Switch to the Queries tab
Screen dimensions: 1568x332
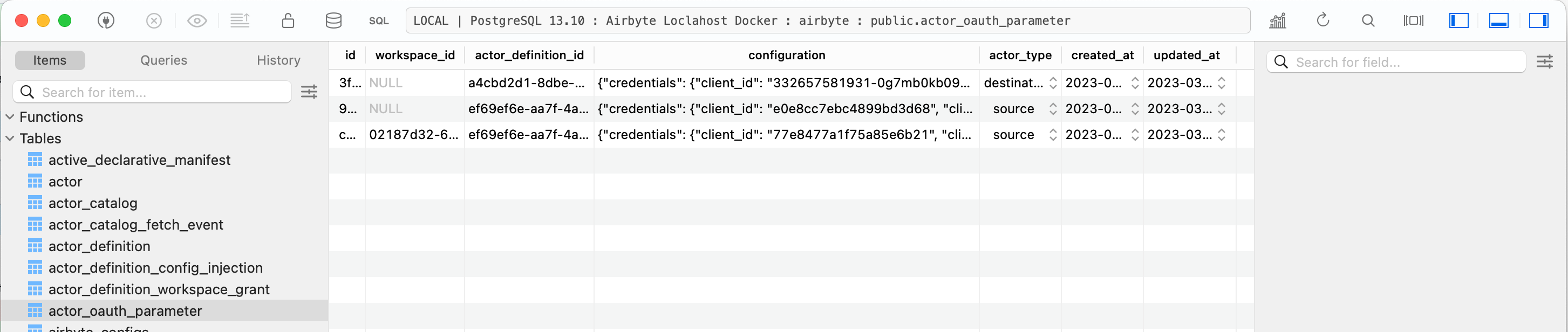pos(163,60)
